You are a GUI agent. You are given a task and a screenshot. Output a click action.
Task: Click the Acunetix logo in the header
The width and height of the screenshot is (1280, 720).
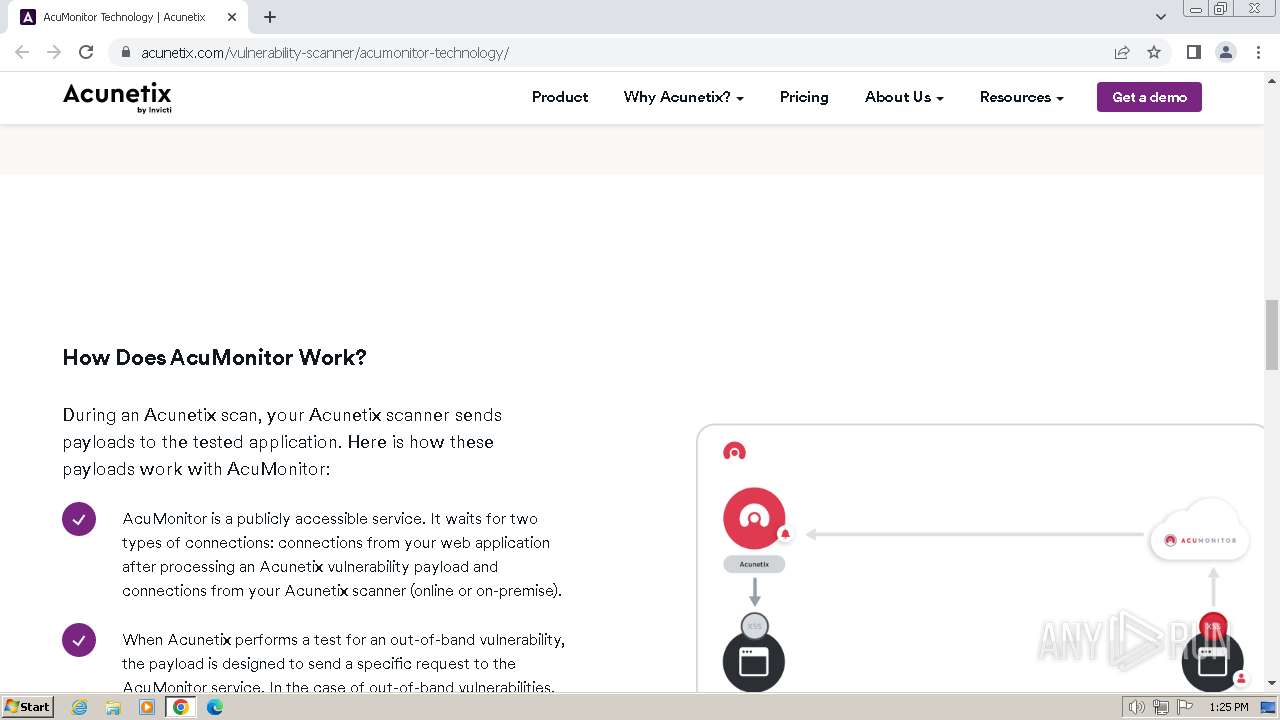tap(117, 97)
